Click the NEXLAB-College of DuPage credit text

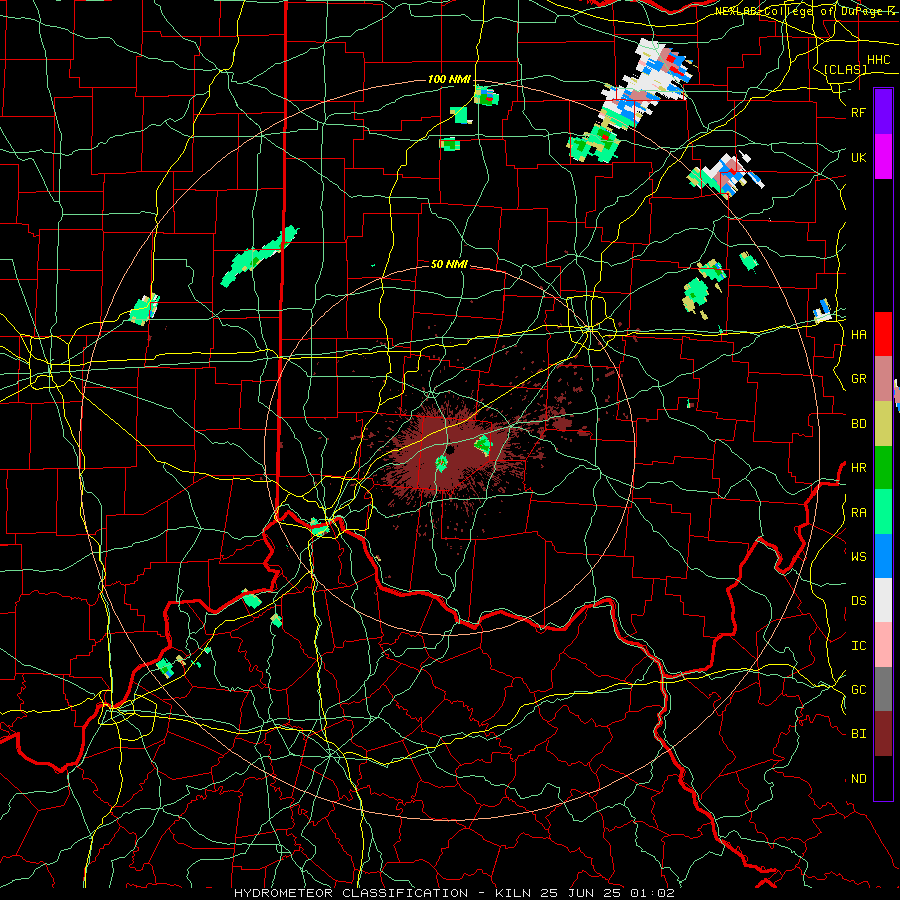805,11
